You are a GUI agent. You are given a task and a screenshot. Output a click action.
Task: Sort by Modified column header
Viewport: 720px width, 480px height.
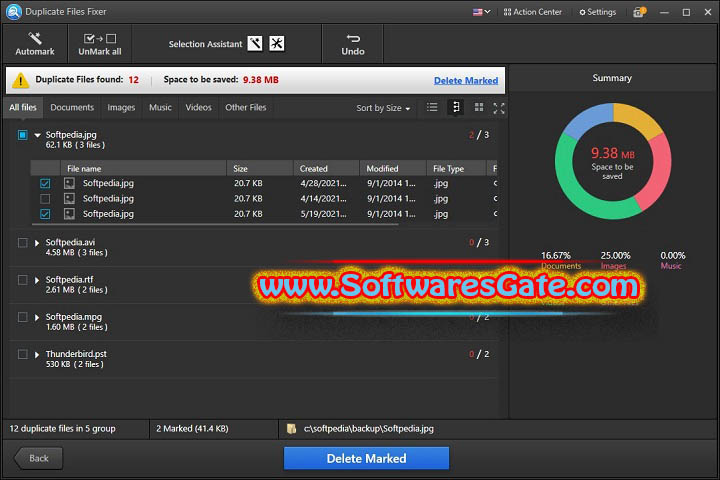pos(393,169)
